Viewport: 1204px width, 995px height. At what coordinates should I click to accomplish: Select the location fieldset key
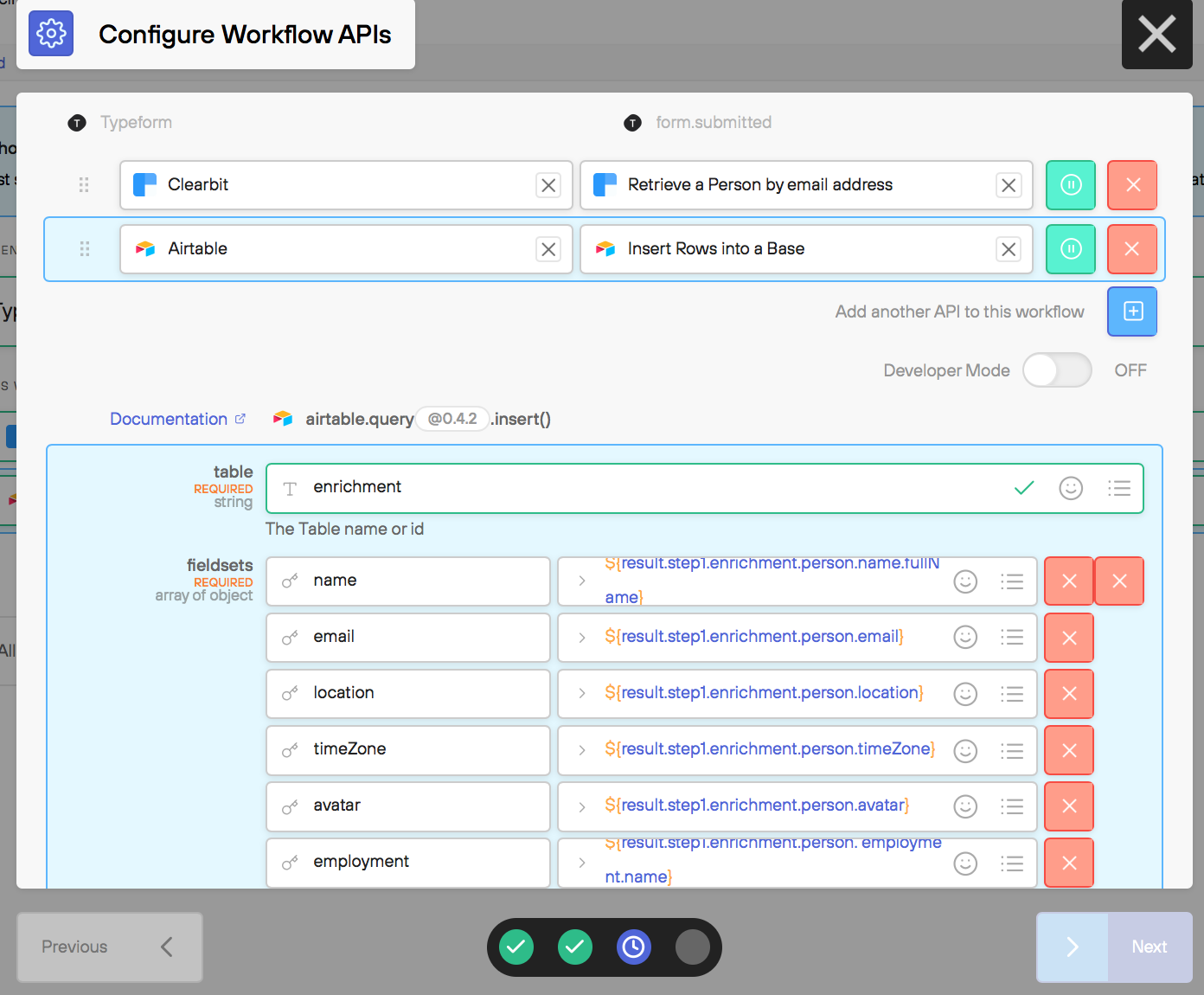[408, 694]
